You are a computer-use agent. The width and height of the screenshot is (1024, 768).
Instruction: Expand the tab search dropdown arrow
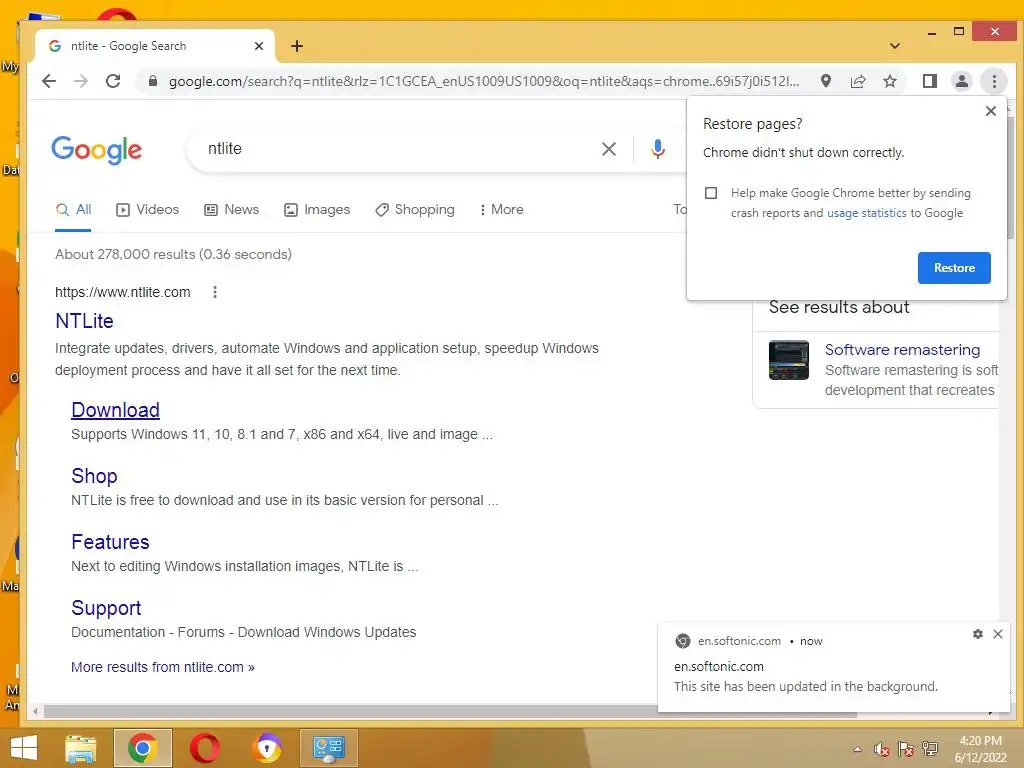895,46
